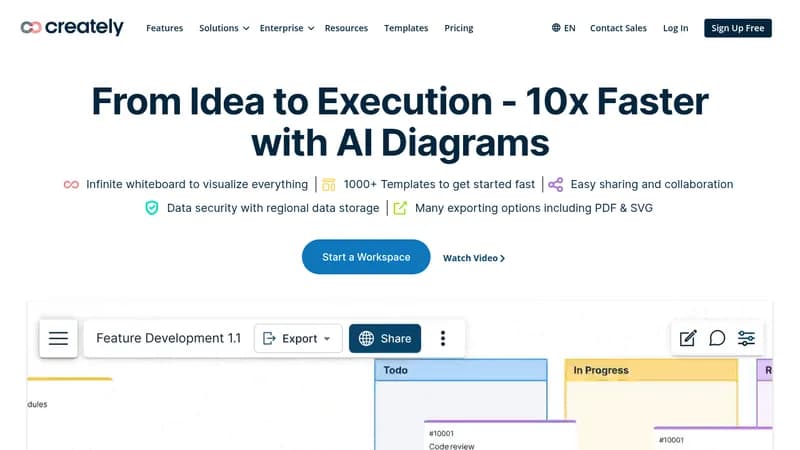Viewport: 800px width, 450px height.
Task: Expand the Enterprise dropdown
Action: click(287, 28)
